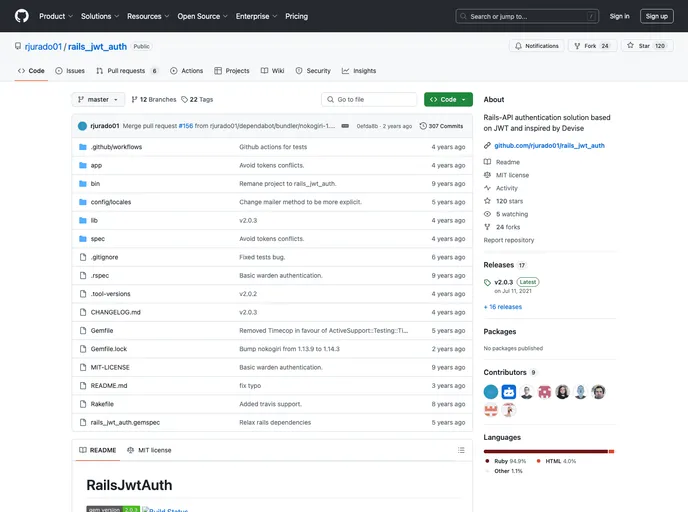The image size is (688, 512).
Task: Open the MIT license link in About
Action: pyautogui.click(x=512, y=175)
